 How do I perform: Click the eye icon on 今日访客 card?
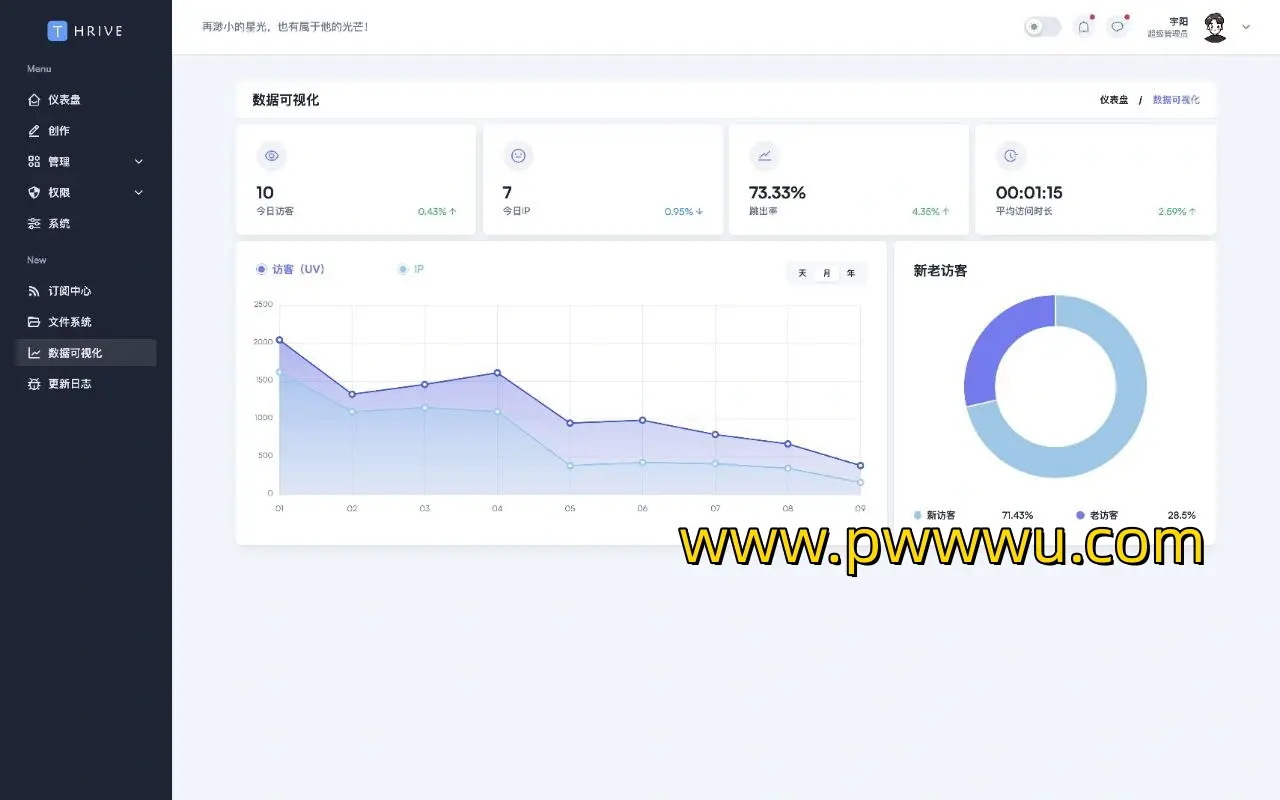271,156
